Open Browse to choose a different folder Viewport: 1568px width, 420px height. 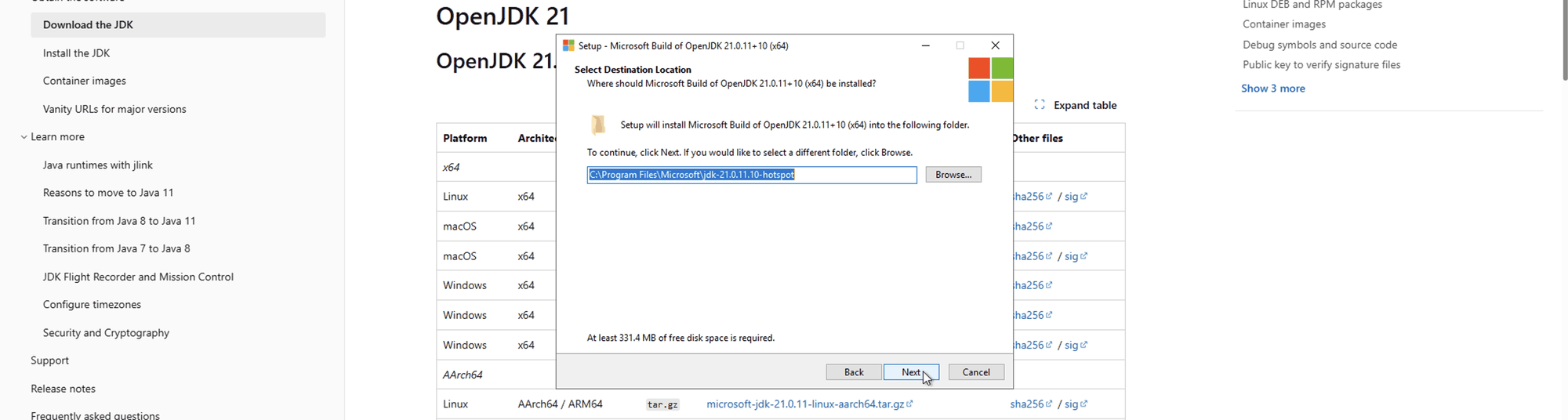coord(953,175)
